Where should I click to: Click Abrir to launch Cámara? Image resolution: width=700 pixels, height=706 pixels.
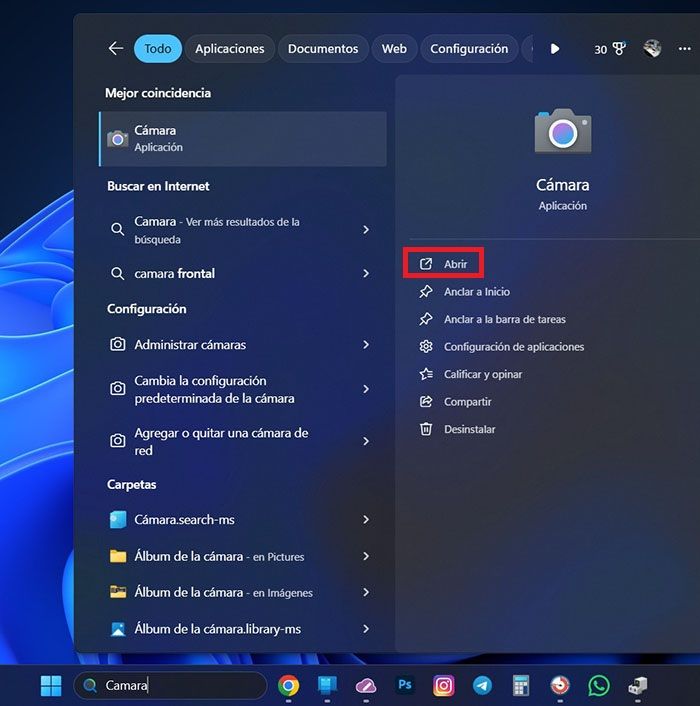443,264
